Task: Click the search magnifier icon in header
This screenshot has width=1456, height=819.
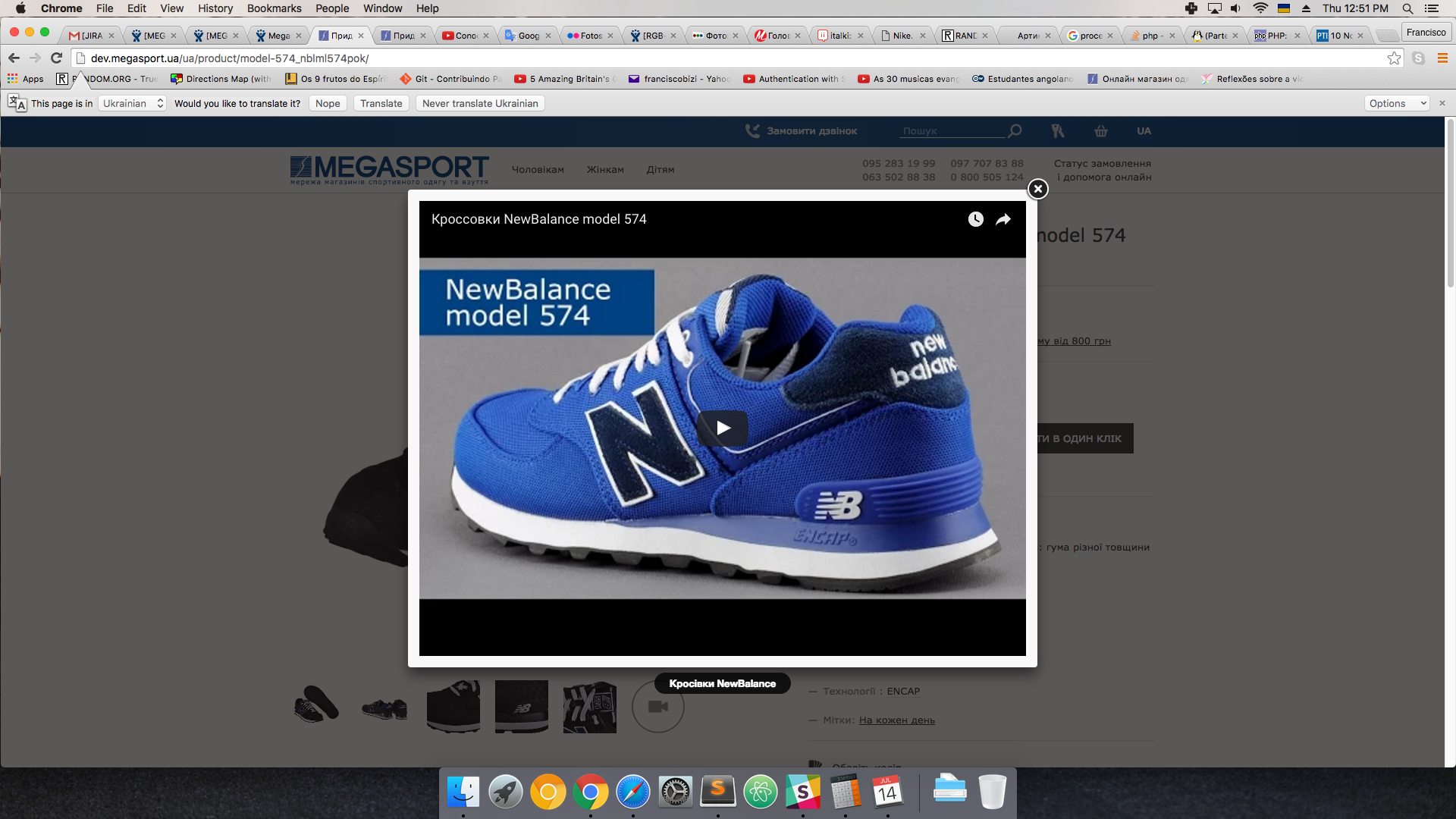Action: point(1015,131)
